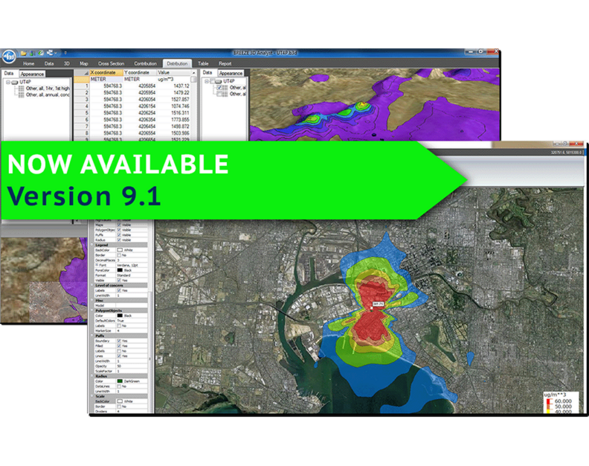The height and width of the screenshot is (466, 589).
Task: Click the share icon in quick-access toolbar
Action: coord(50,53)
